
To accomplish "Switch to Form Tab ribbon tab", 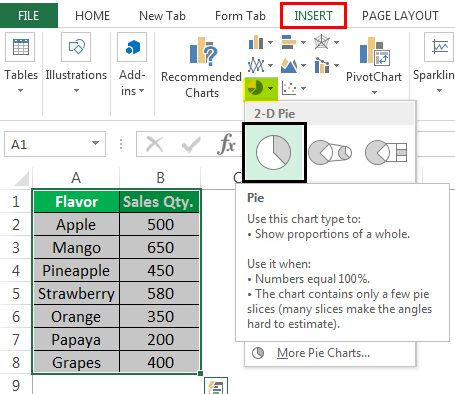I will click(x=240, y=16).
